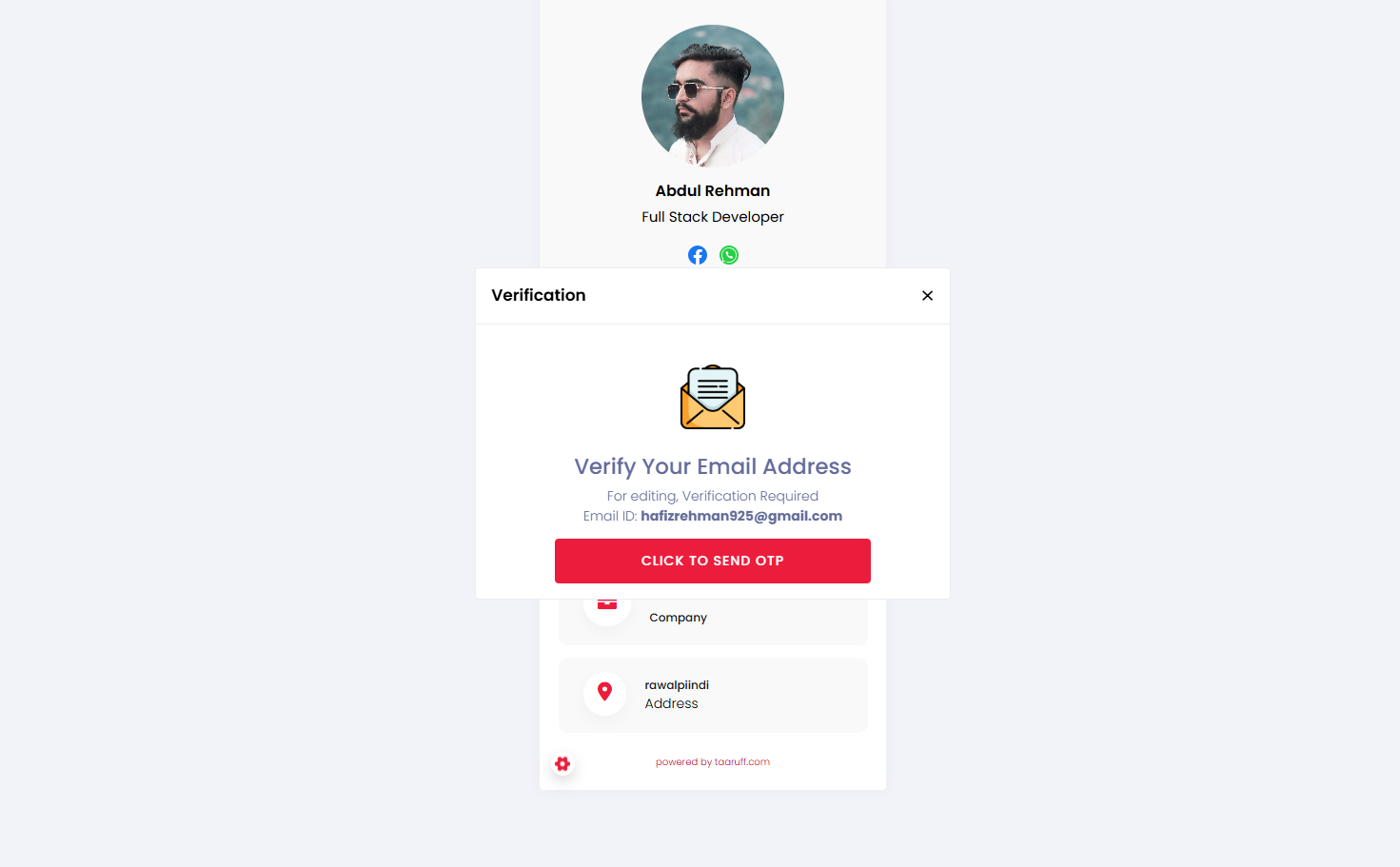Click to send OTP button
This screenshot has width=1400, height=867.
[x=713, y=561]
